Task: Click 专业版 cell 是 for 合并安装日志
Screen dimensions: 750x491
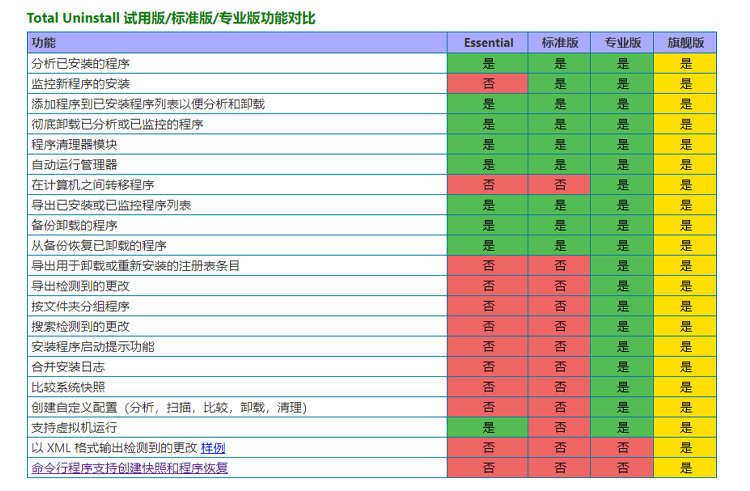Action: coord(622,367)
